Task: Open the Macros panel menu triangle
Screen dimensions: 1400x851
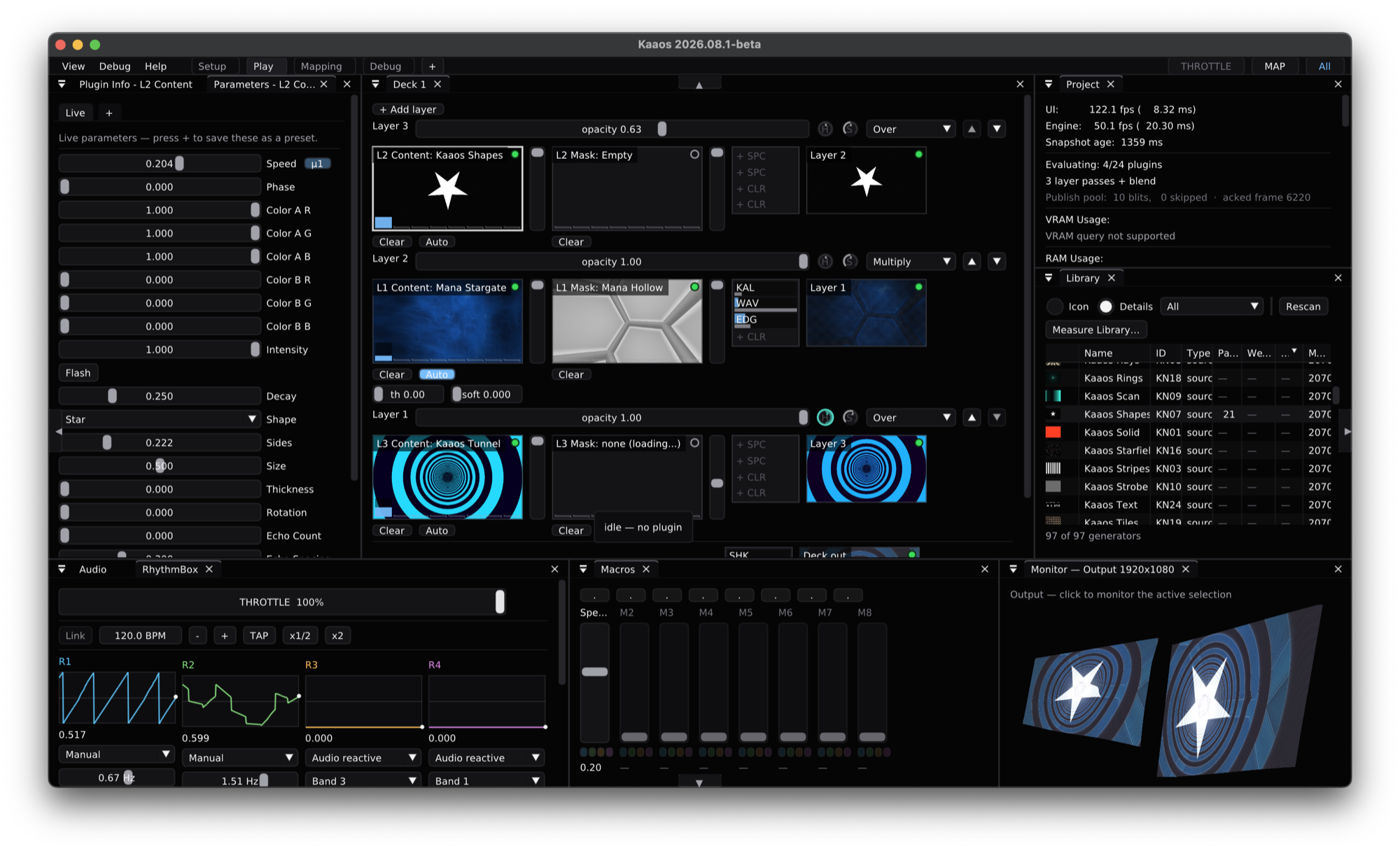Action: (x=583, y=569)
